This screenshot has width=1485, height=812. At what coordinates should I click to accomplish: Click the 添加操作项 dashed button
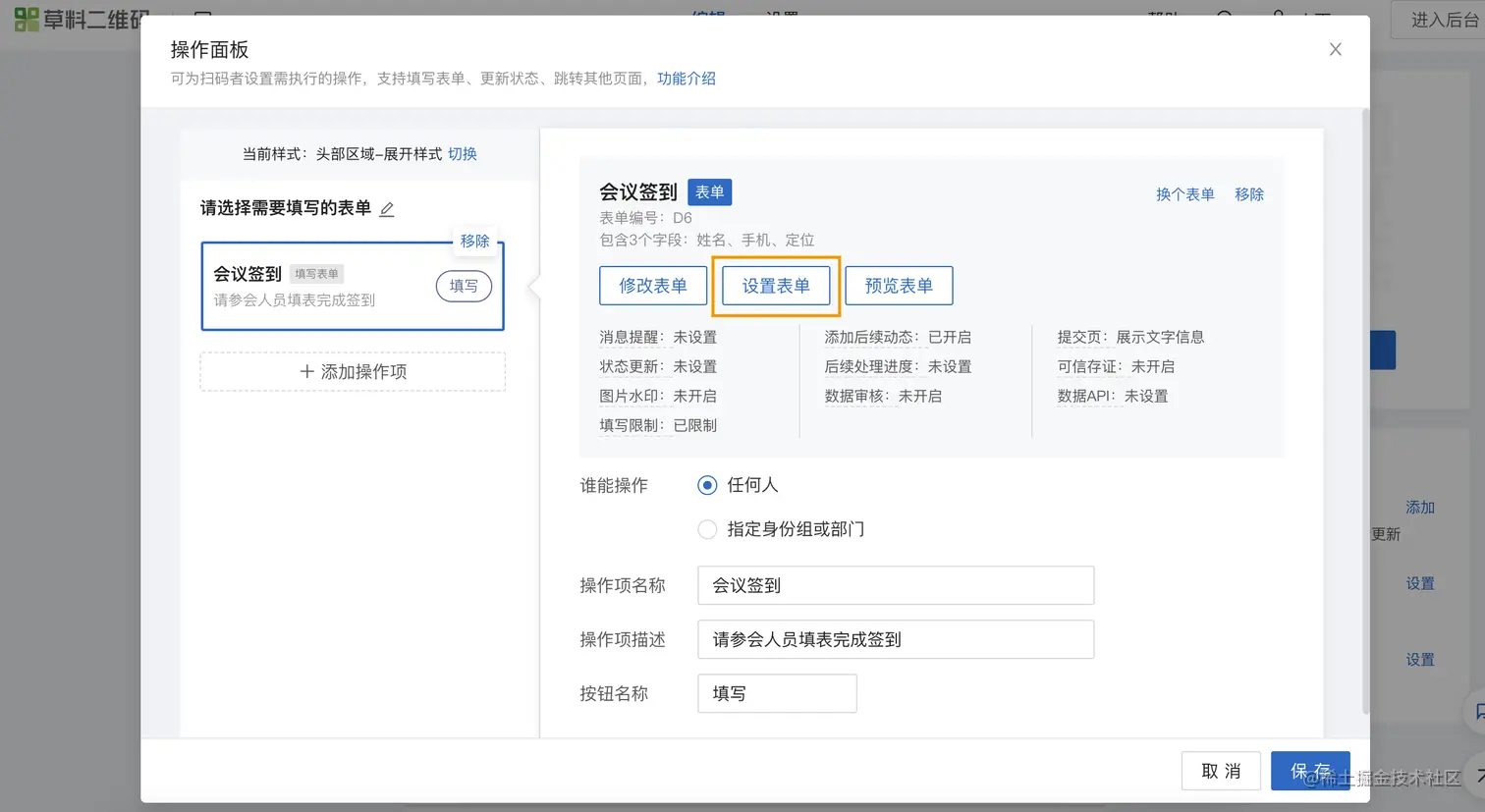[353, 371]
